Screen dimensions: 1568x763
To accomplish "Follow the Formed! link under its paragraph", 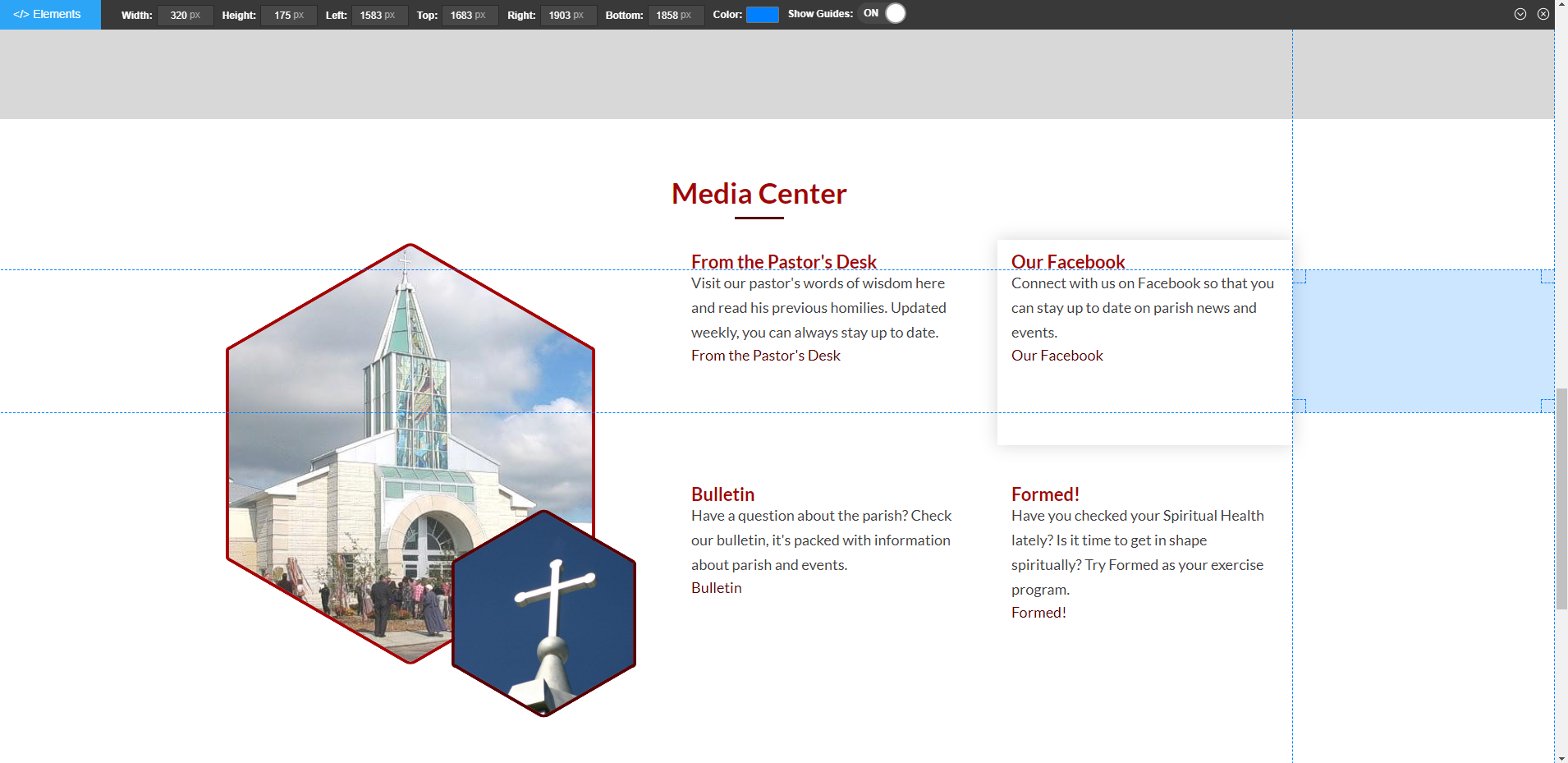I will 1038,613.
